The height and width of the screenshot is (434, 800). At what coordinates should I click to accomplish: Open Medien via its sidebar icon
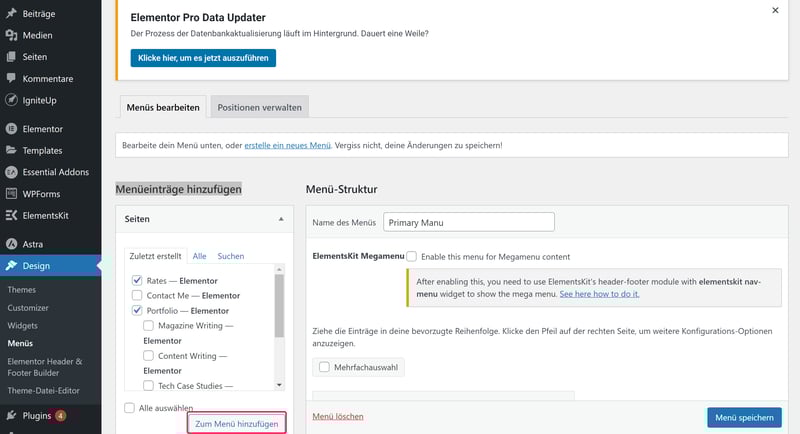[11, 35]
